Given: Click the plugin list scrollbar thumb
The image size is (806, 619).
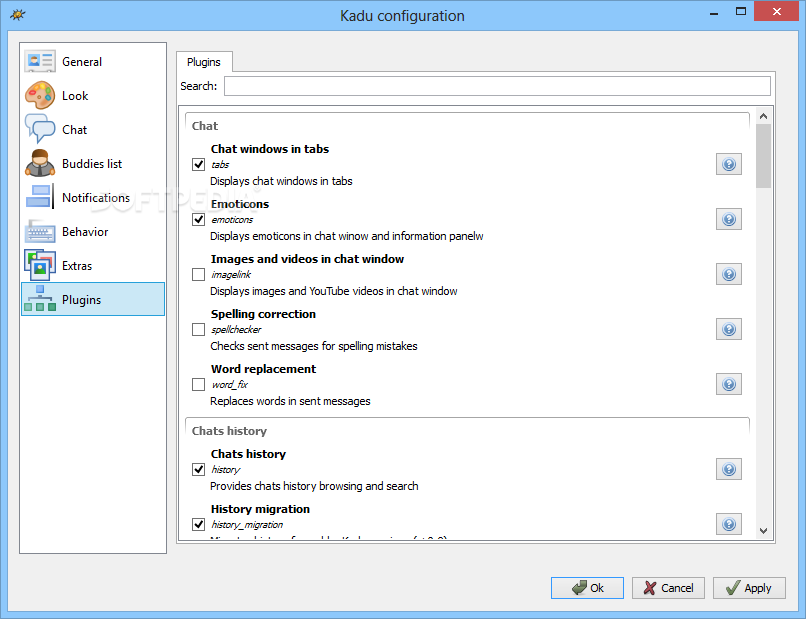Looking at the screenshot, I should (x=763, y=156).
